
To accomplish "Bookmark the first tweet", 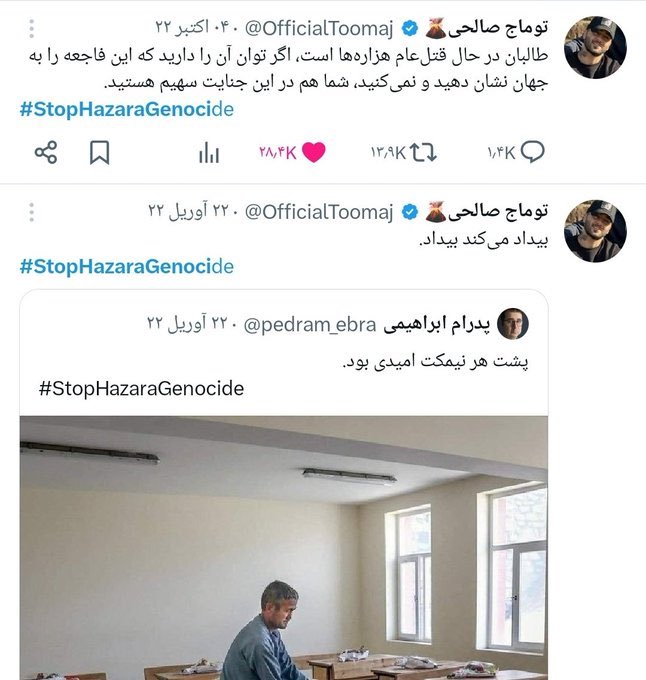I will pos(99,153).
